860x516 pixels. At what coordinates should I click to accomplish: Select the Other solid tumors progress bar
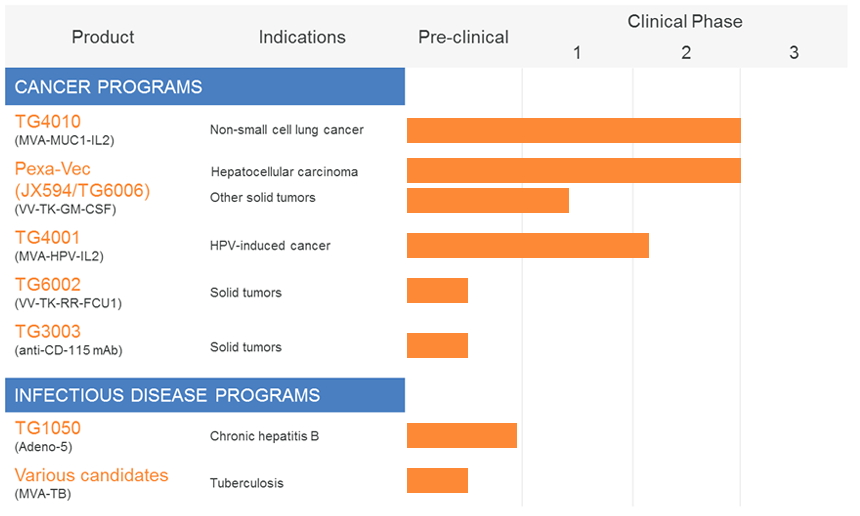(x=487, y=200)
